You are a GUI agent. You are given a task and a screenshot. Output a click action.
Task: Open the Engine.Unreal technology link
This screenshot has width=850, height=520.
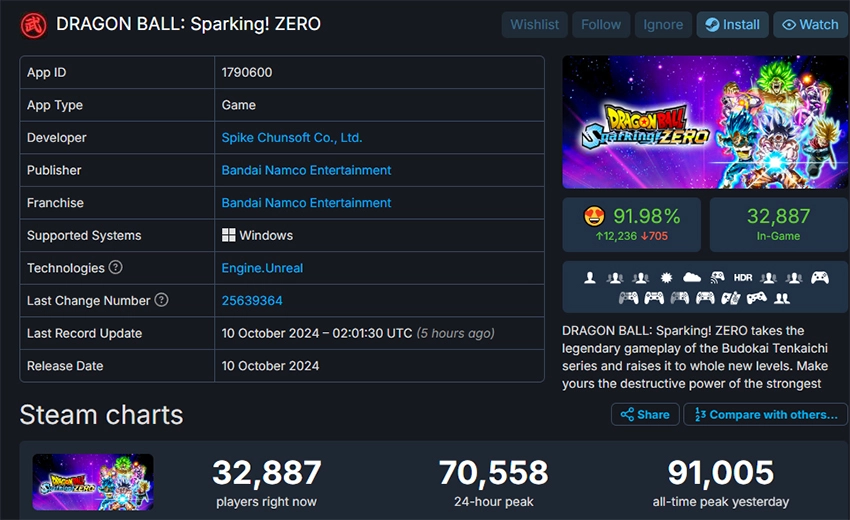point(262,268)
